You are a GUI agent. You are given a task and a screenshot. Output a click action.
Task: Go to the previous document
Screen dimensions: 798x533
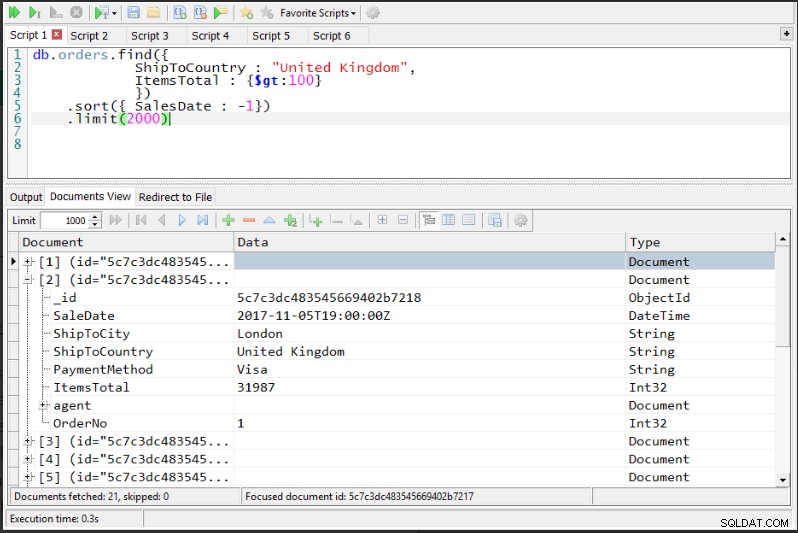pos(162,220)
